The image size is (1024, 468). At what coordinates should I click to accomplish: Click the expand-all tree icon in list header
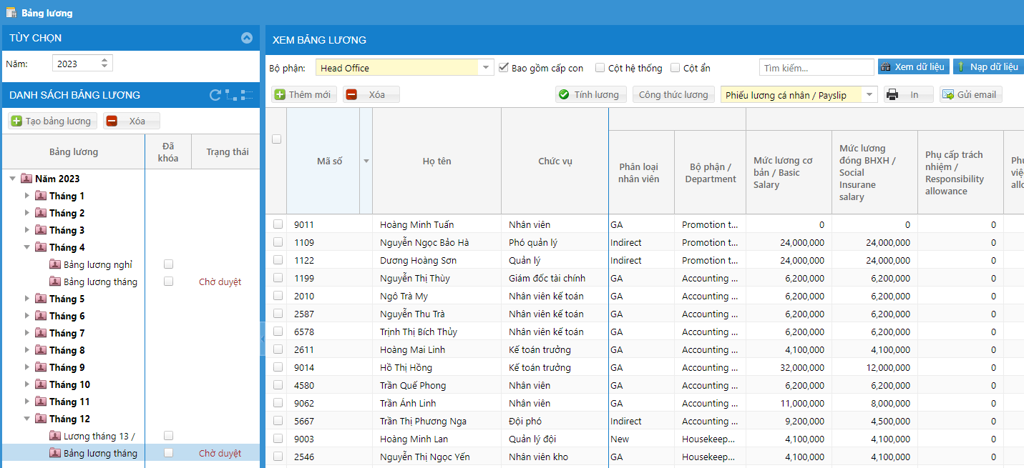(231, 95)
